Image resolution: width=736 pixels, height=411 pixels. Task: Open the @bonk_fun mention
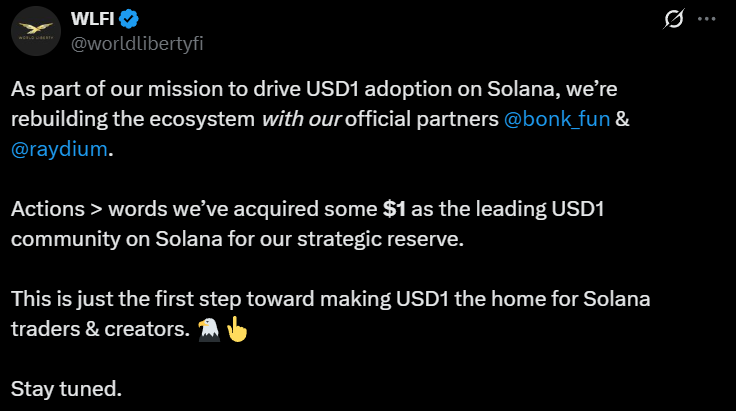pyautogui.click(x=557, y=119)
